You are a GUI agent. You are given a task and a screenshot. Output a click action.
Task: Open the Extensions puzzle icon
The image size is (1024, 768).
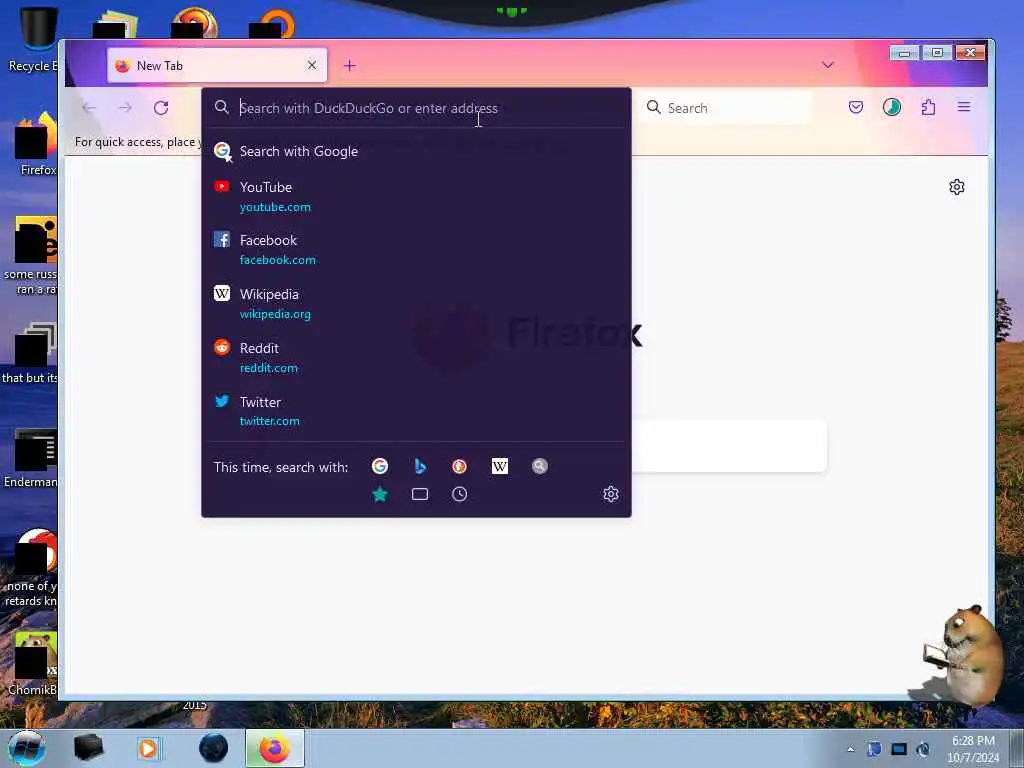tap(928, 107)
